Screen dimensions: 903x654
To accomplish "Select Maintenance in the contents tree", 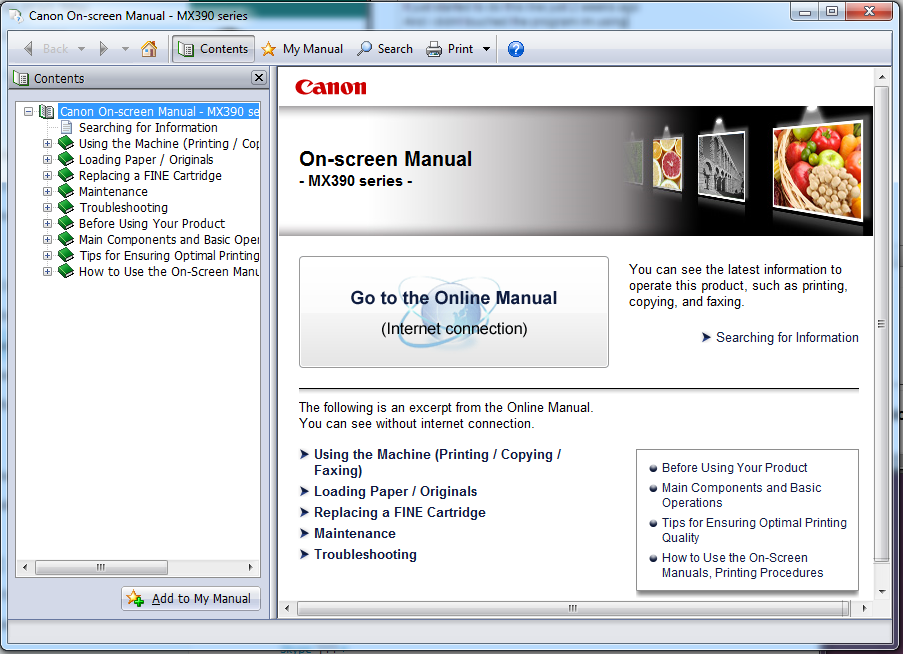I will (113, 191).
